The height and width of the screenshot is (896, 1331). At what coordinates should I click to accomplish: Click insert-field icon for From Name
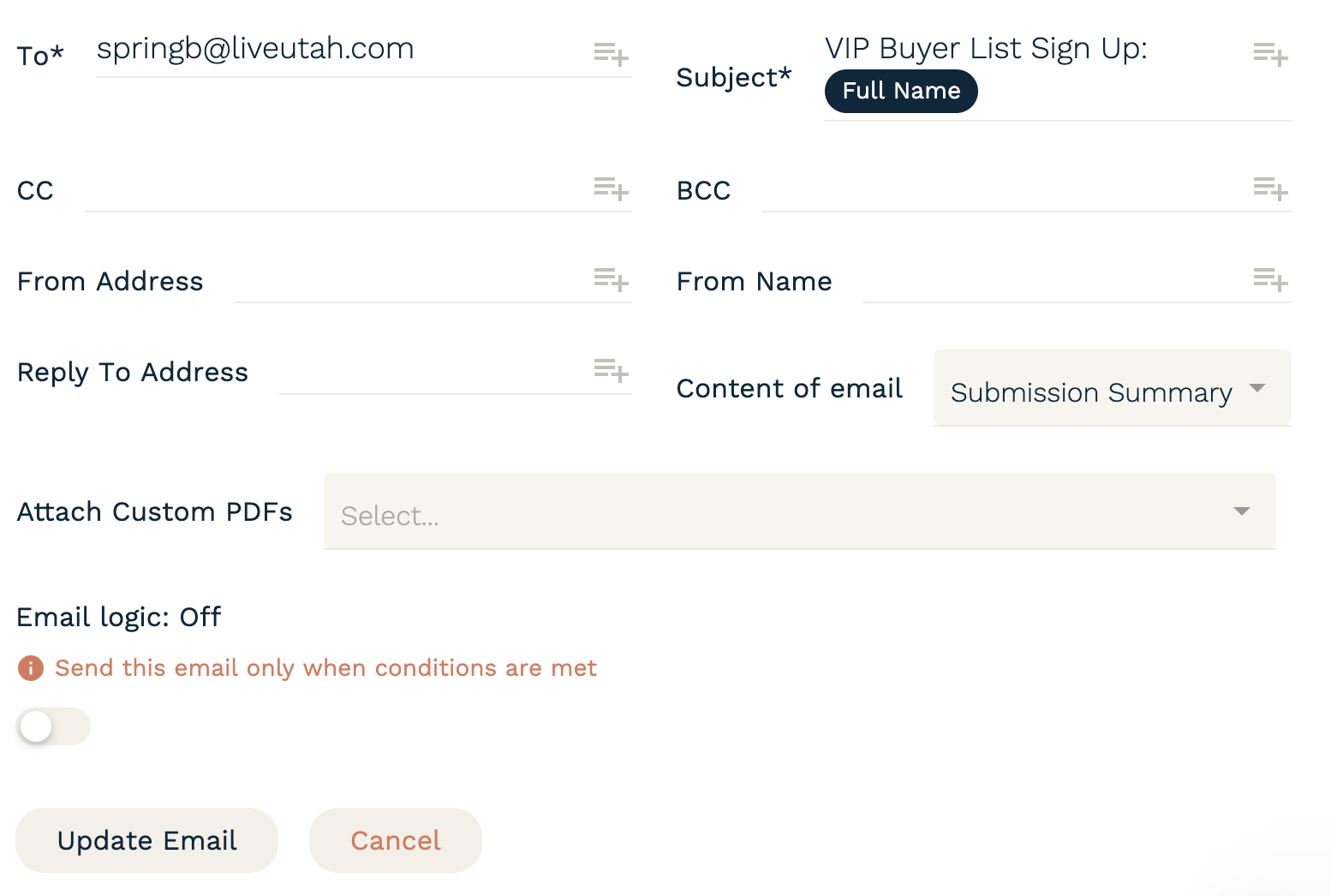(x=1271, y=279)
